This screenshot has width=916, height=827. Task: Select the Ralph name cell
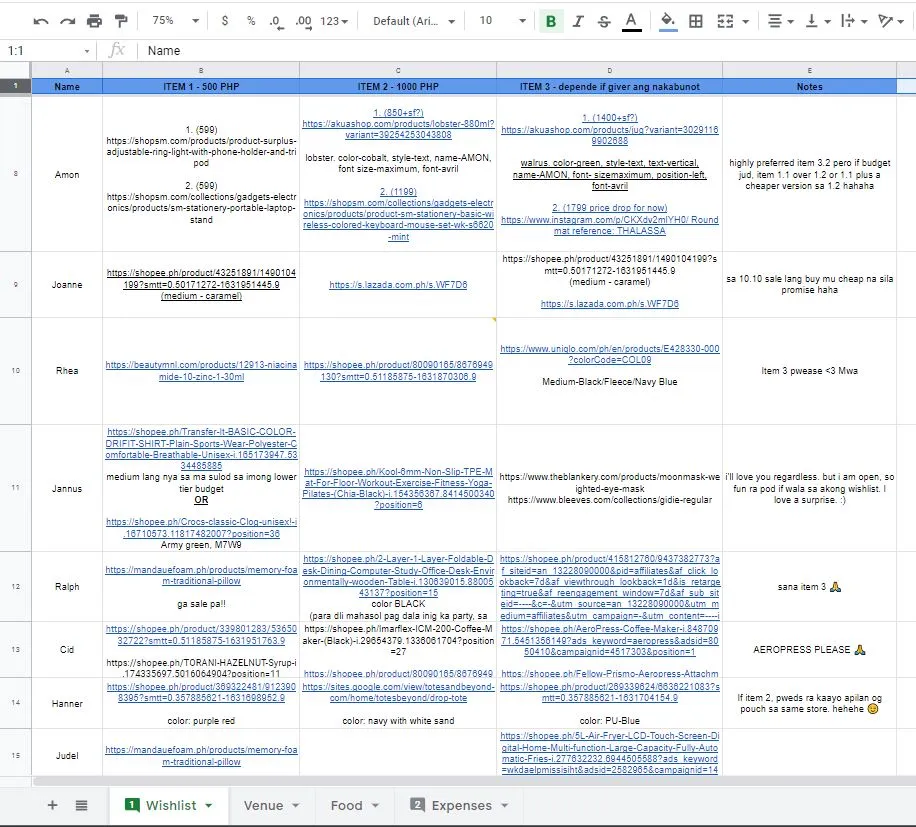tap(67, 586)
